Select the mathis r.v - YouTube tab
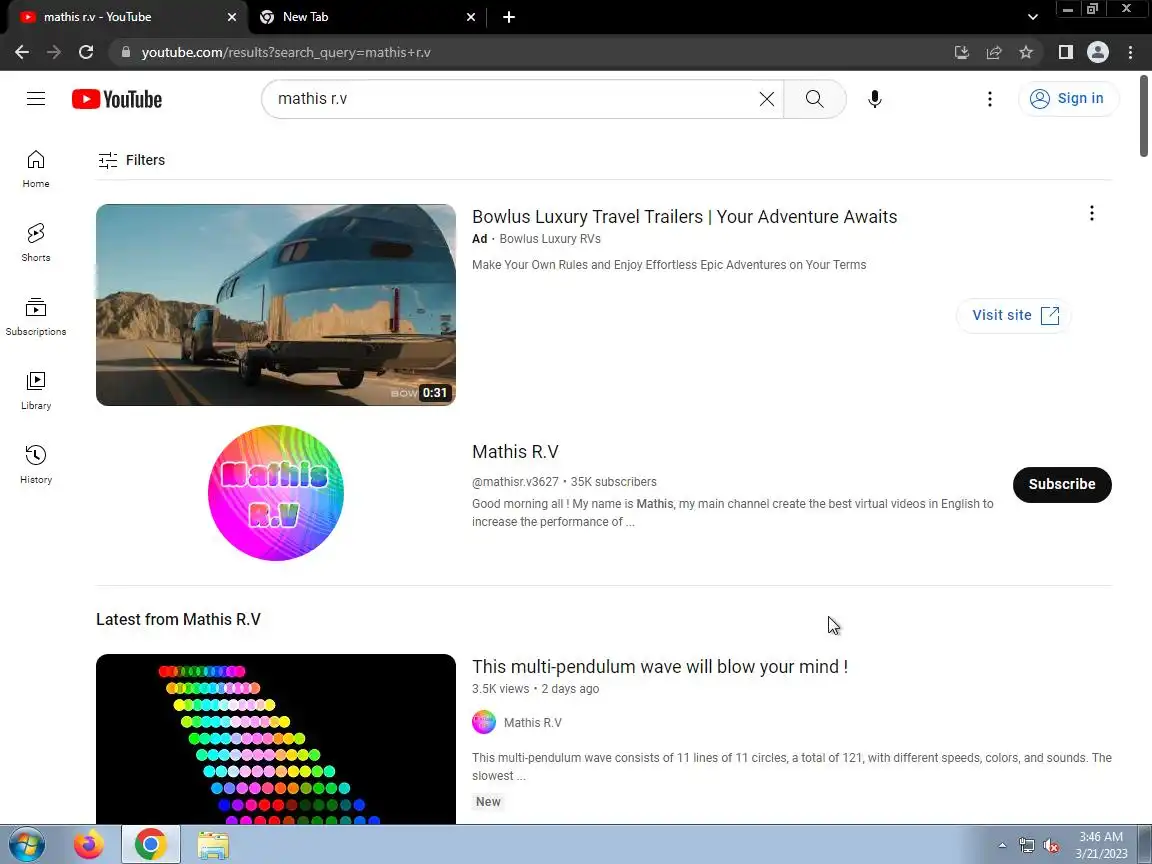The height and width of the screenshot is (864, 1152). coord(129,17)
